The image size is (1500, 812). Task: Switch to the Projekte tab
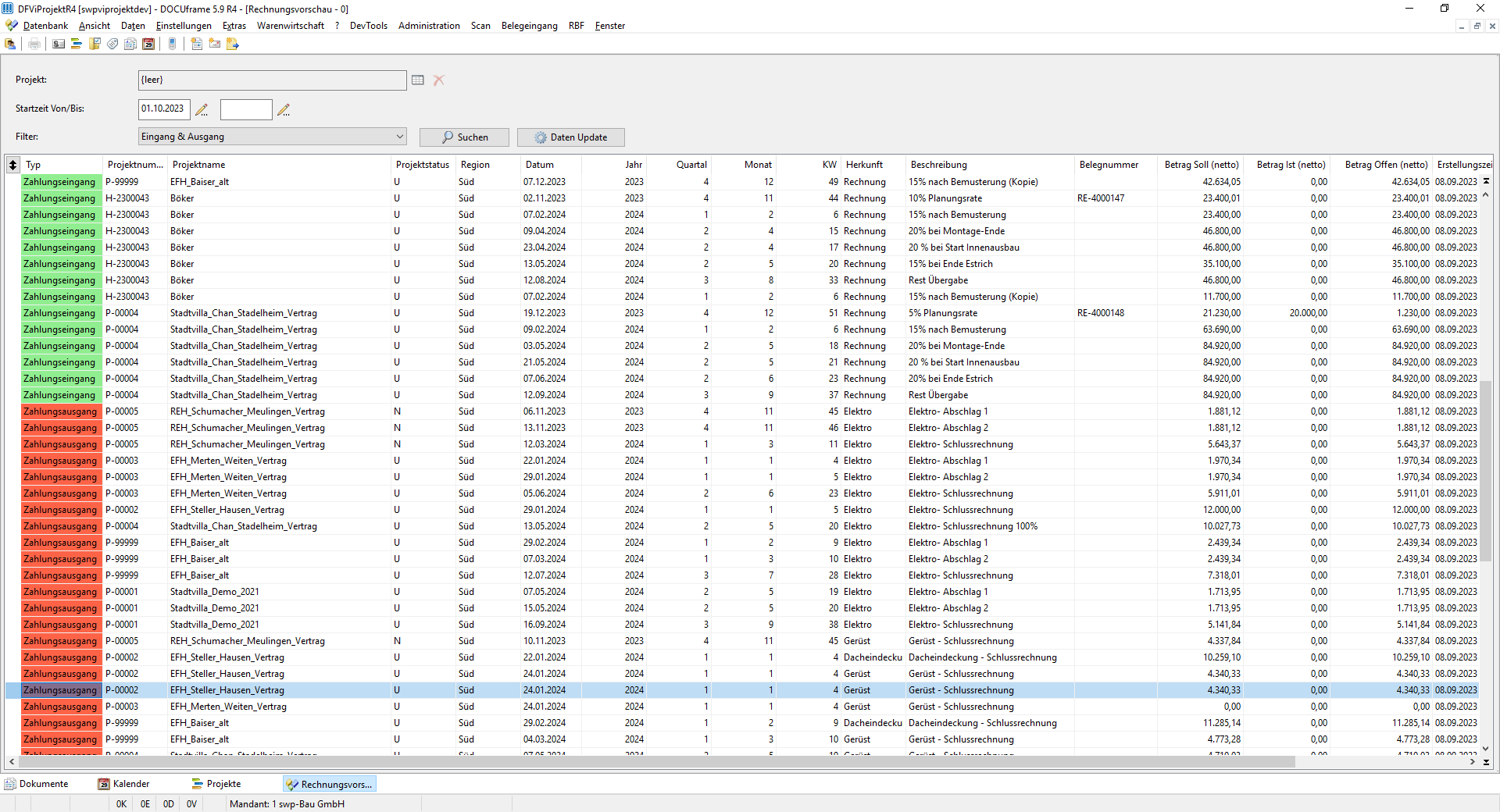point(216,784)
